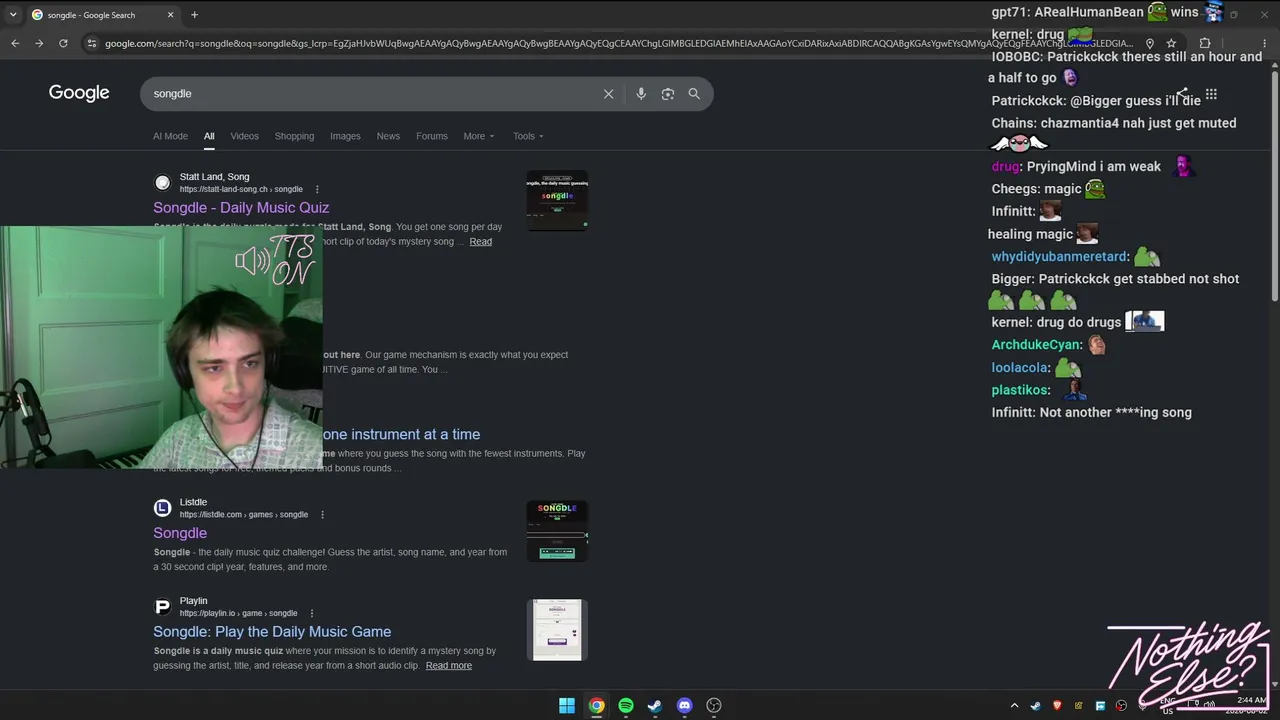Switch to the Forums tab
The height and width of the screenshot is (720, 1280).
click(x=432, y=136)
